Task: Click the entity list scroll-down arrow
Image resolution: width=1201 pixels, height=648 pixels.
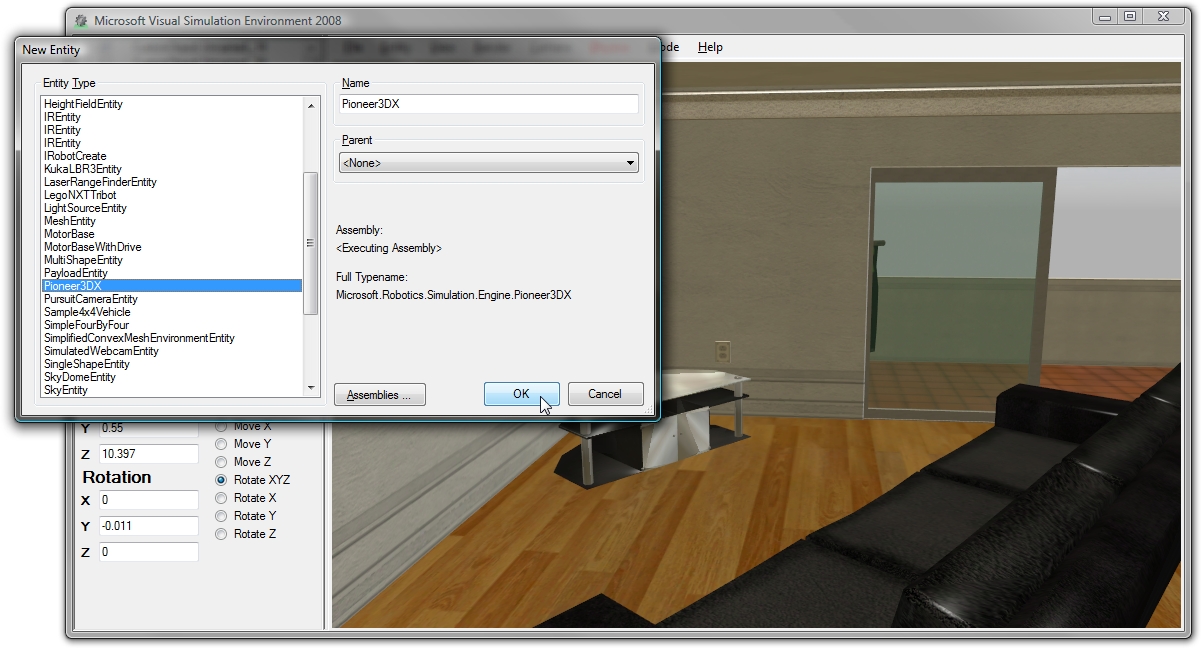Action: coord(310,387)
